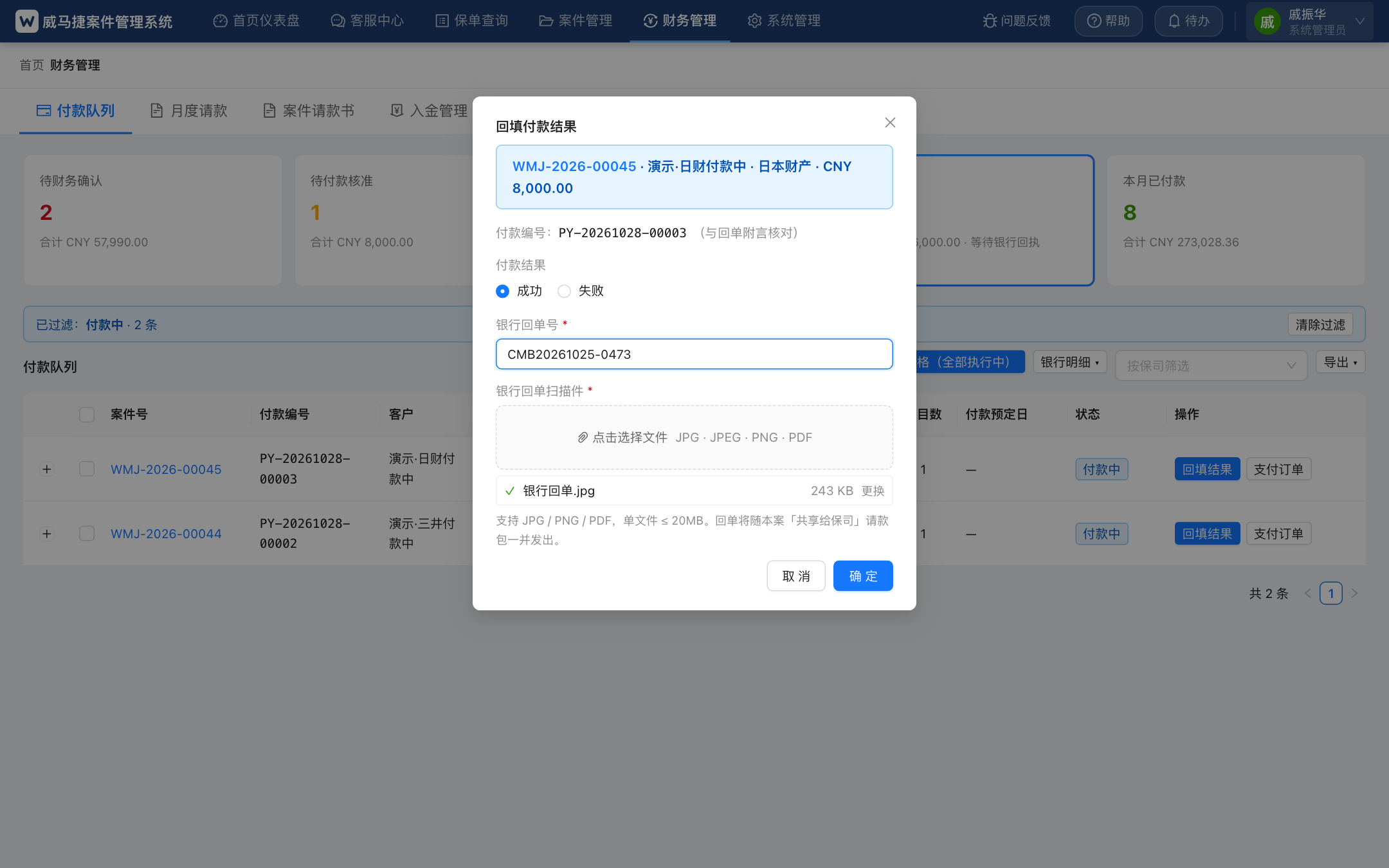Select 成功 payment result radio

click(503, 291)
